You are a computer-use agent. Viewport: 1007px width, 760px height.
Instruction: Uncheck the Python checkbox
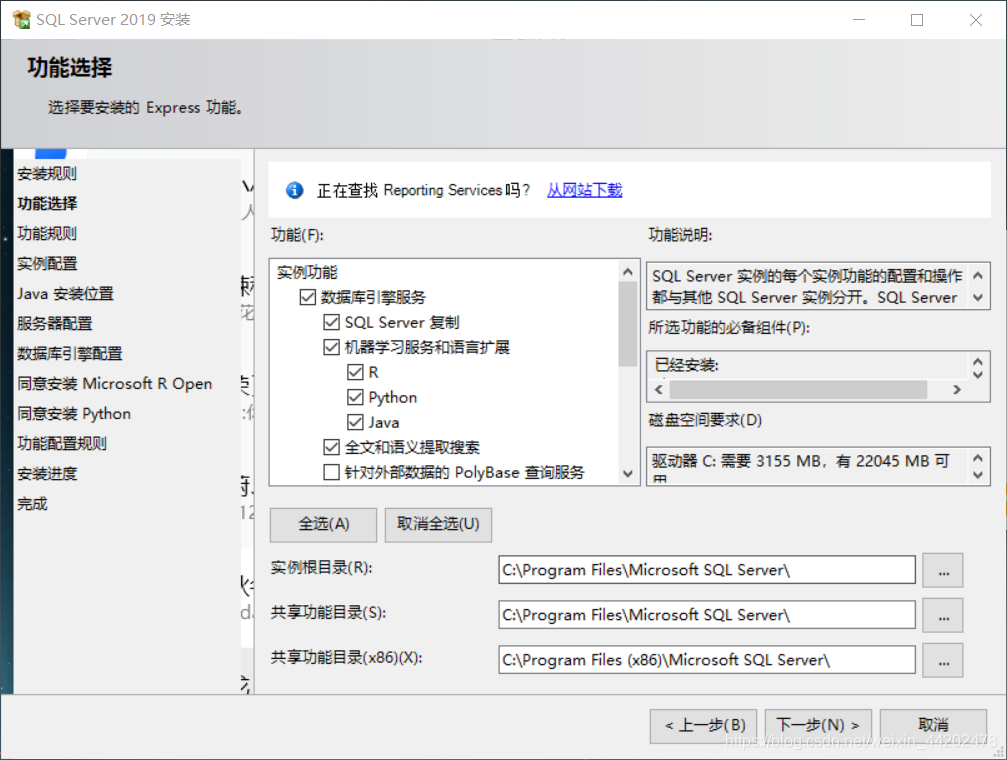pyautogui.click(x=355, y=397)
